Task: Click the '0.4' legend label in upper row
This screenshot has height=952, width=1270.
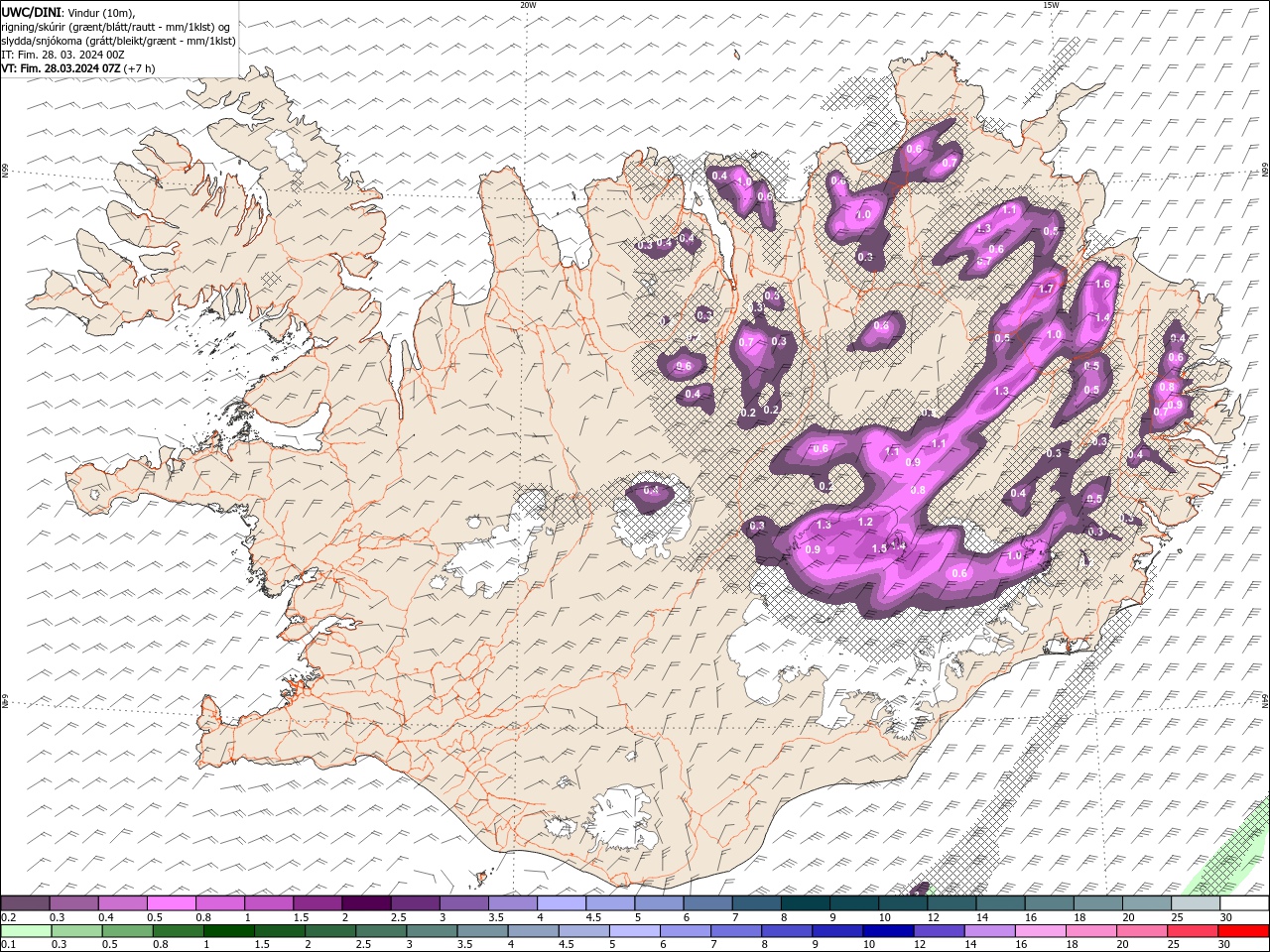Action: [106, 917]
